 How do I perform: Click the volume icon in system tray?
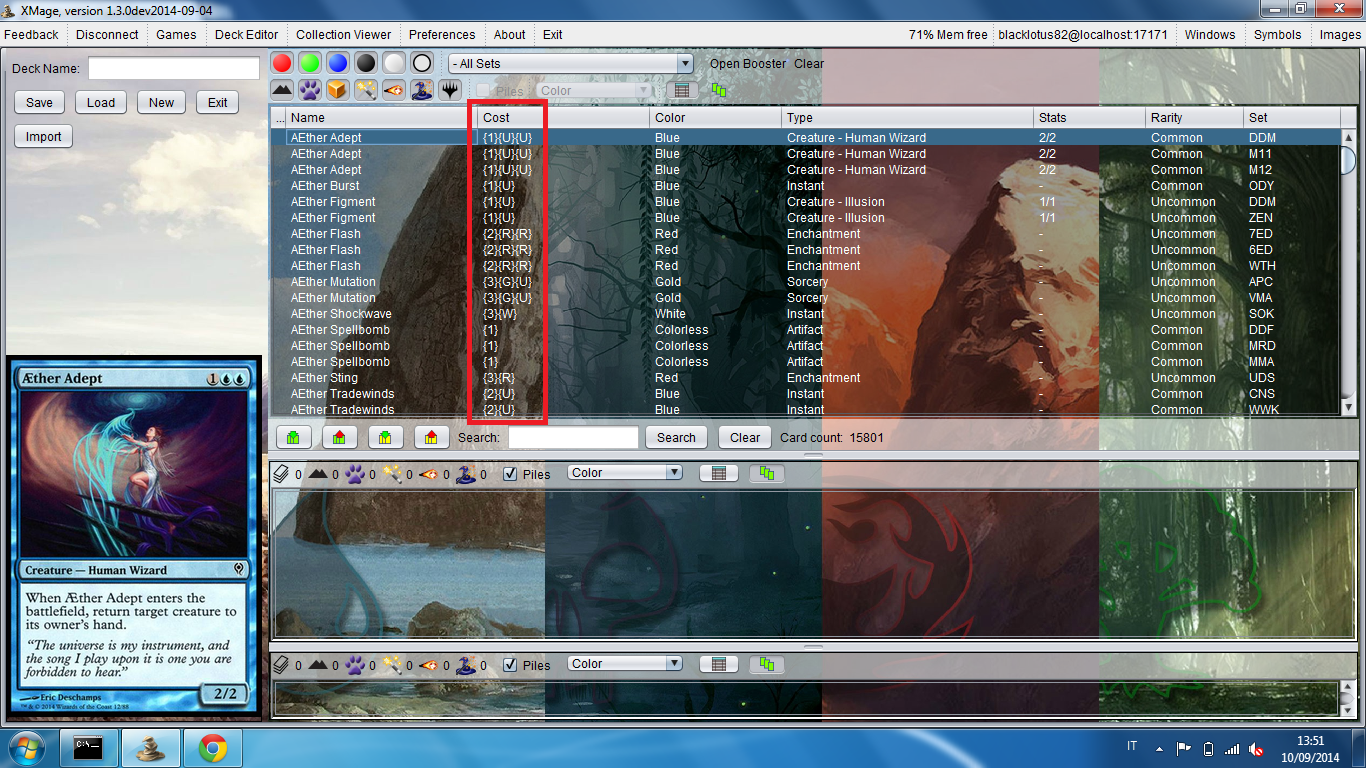(x=1257, y=748)
